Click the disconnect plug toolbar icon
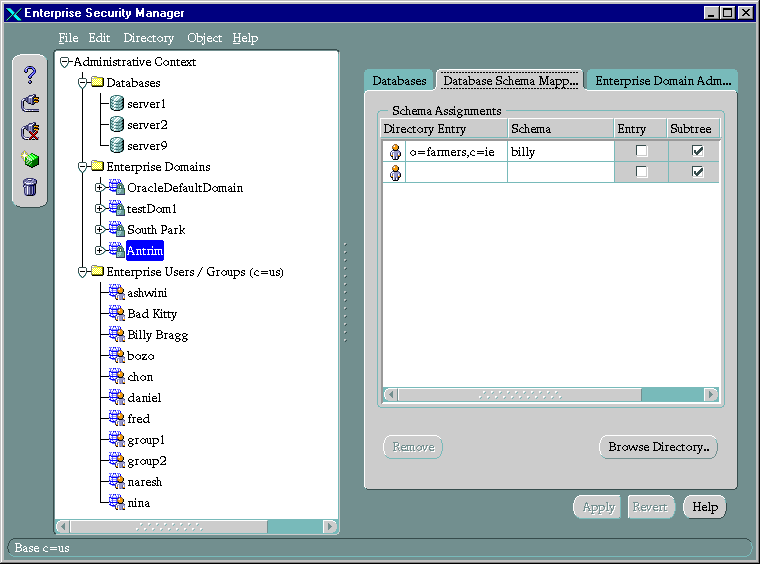Image resolution: width=760 pixels, height=564 pixels. point(30,131)
